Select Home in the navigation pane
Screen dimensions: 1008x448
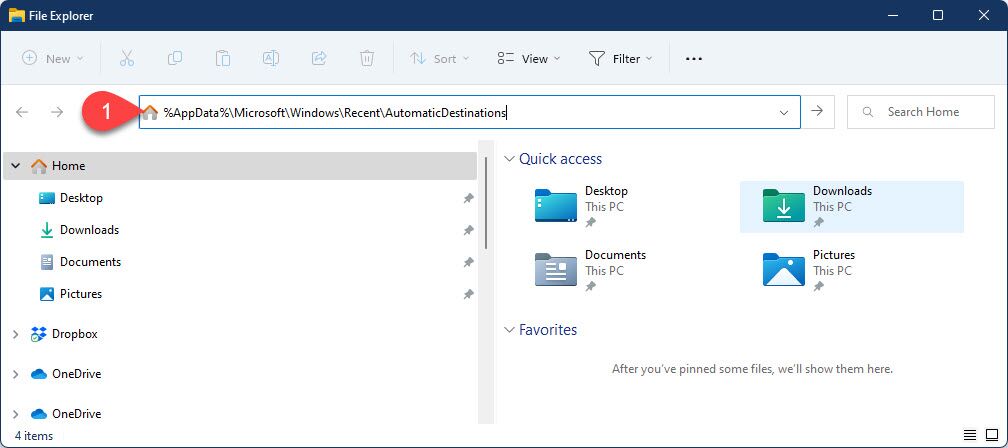[x=240, y=166]
